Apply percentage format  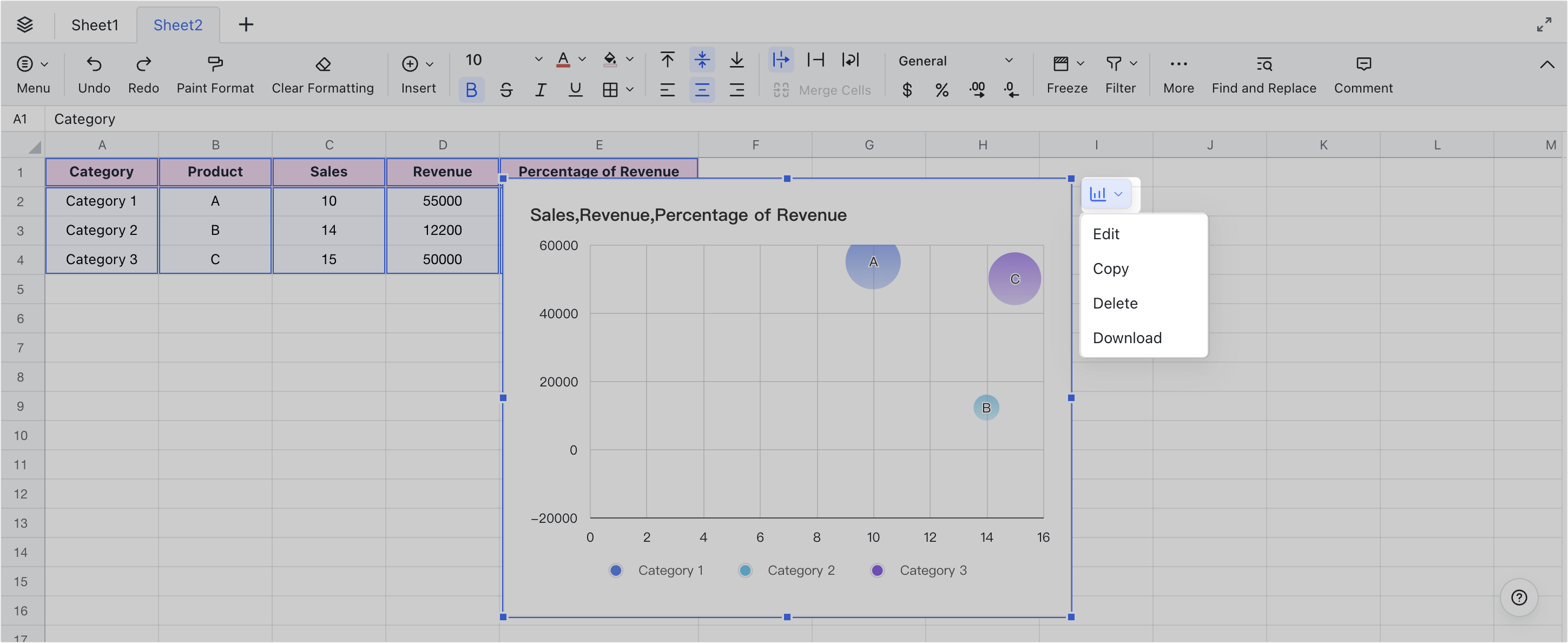point(941,89)
